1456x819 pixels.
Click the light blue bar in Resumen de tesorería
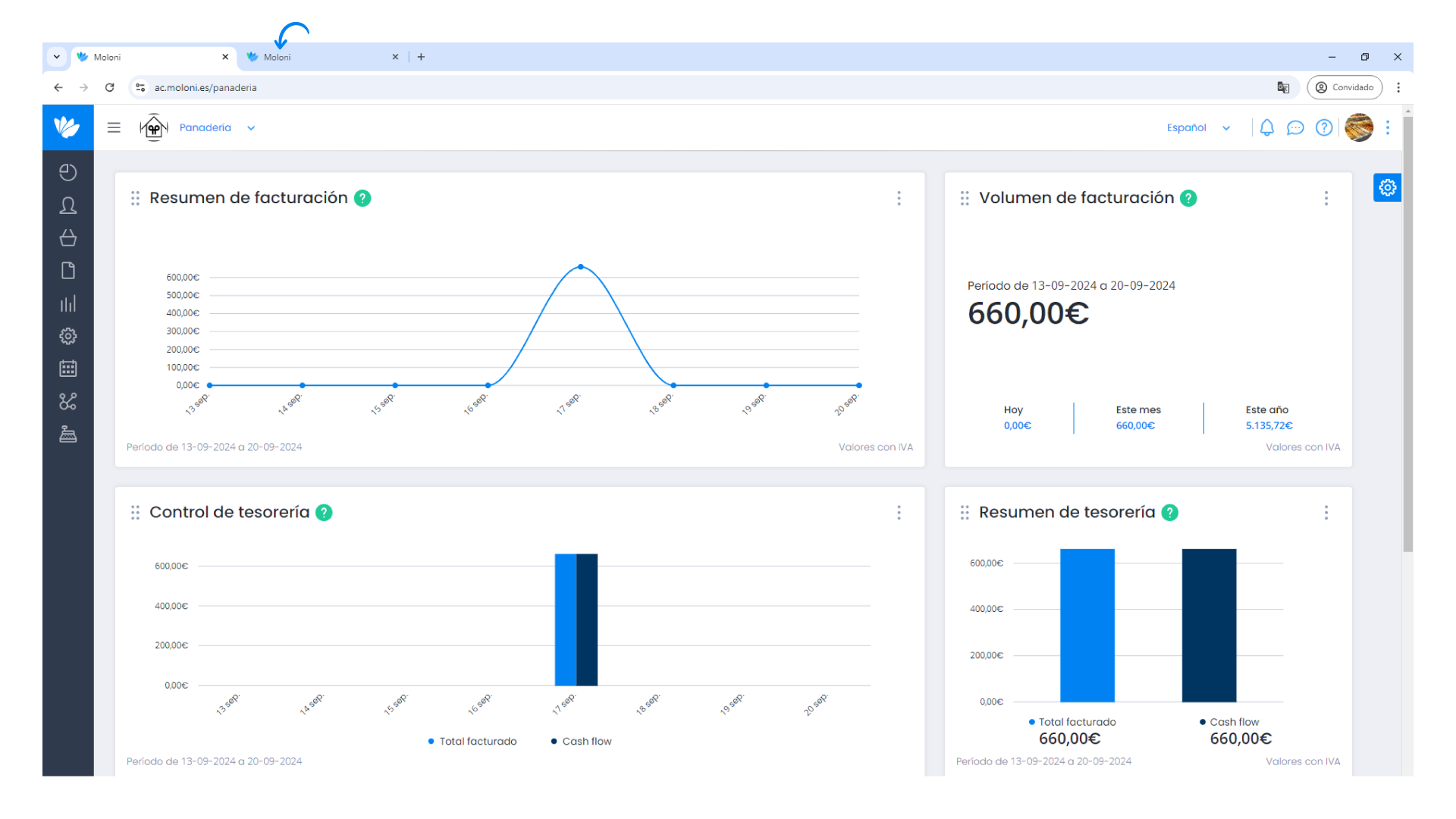click(1087, 626)
